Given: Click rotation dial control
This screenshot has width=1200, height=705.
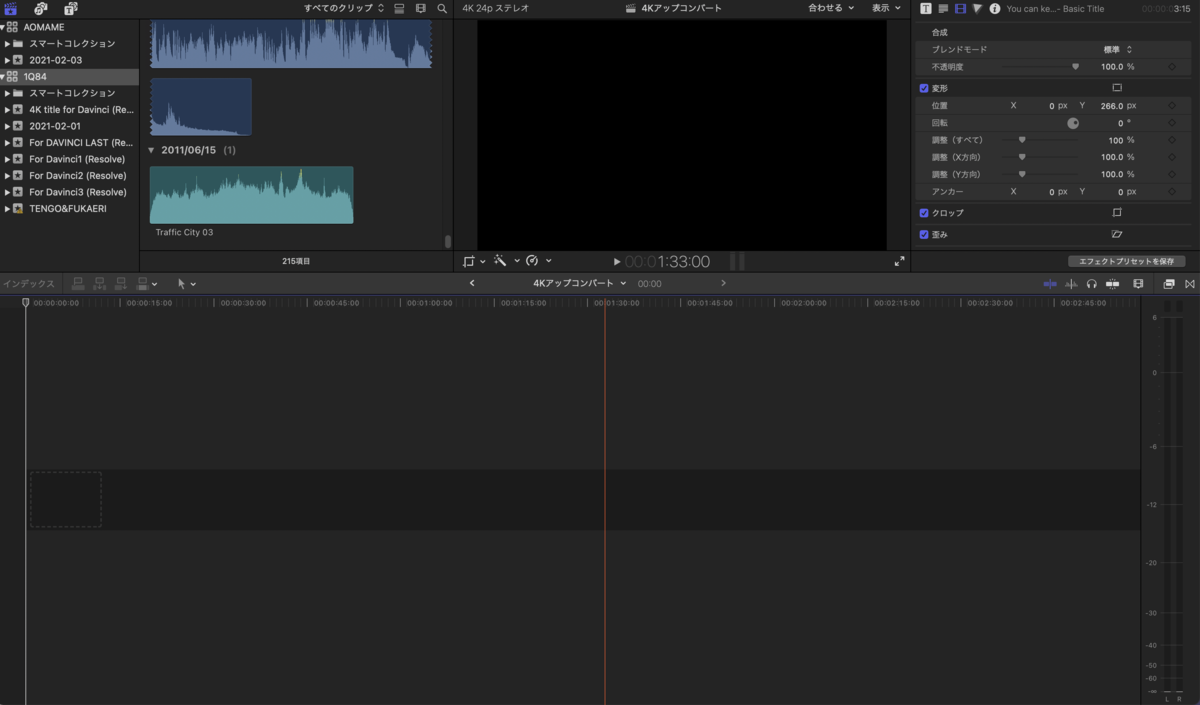Looking at the screenshot, I should coord(1073,123).
